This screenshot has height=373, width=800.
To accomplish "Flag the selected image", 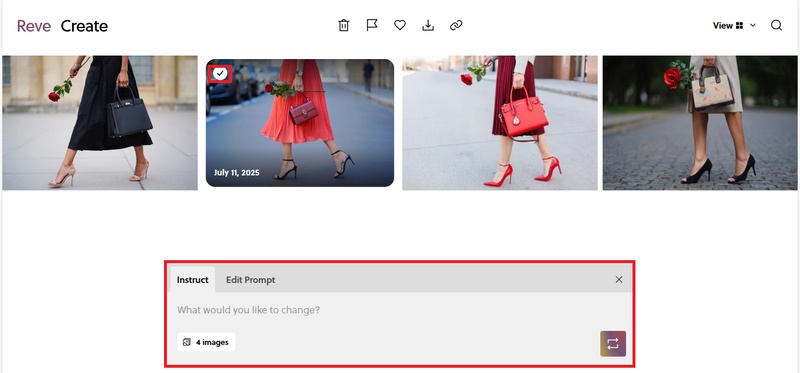I will [x=372, y=25].
